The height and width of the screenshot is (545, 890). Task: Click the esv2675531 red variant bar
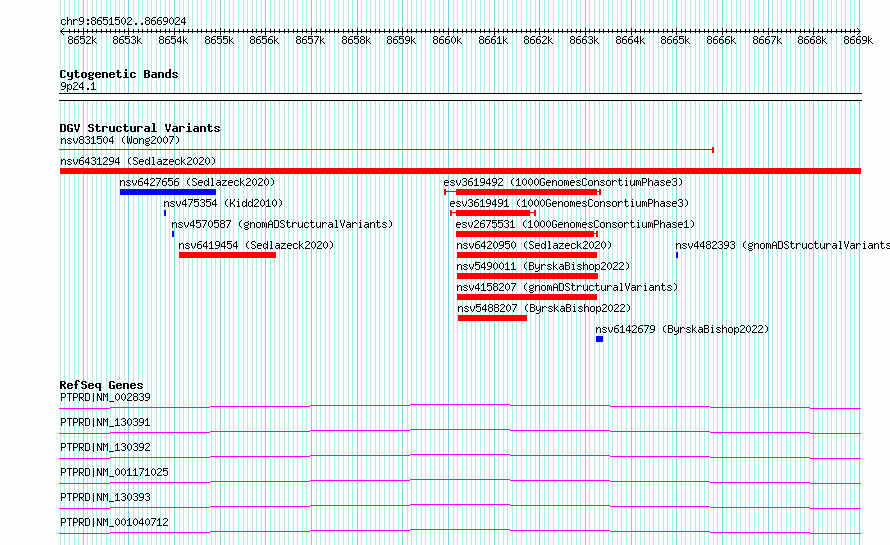click(527, 234)
